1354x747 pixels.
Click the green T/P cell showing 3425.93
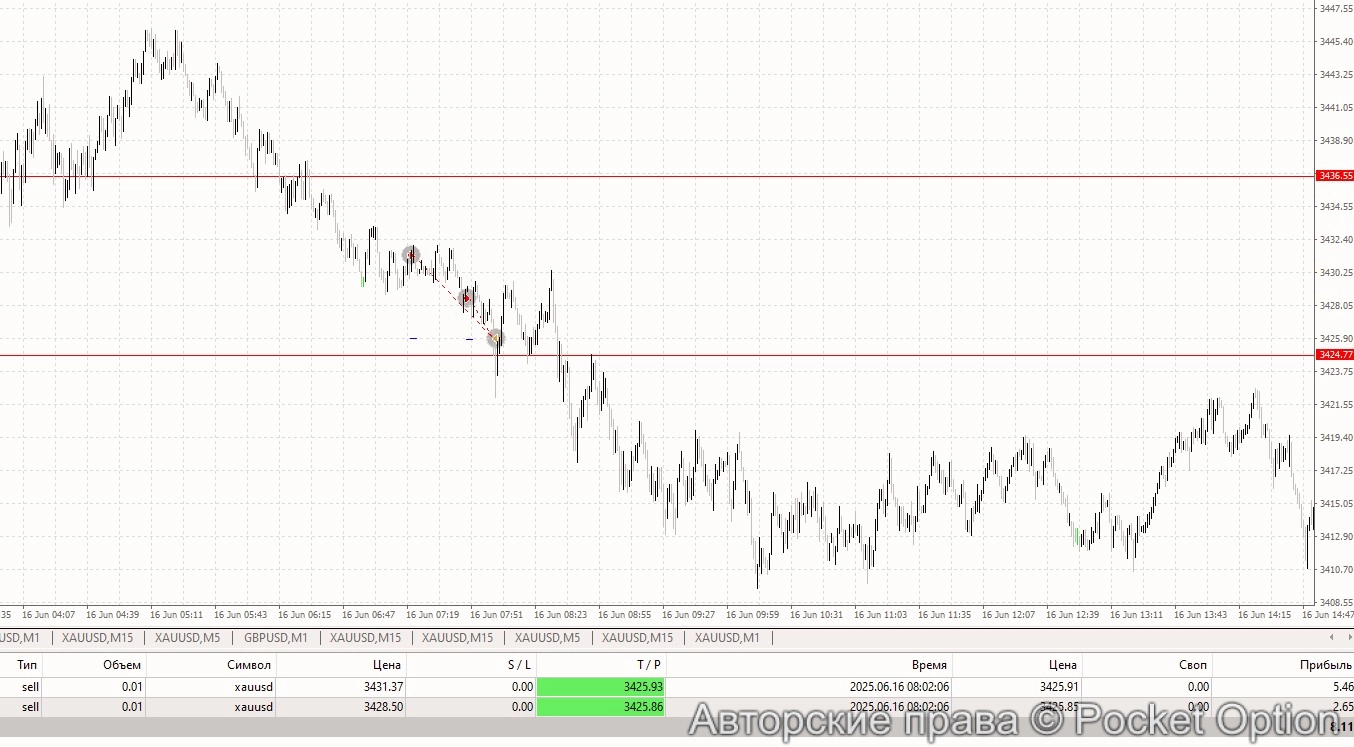(602, 687)
